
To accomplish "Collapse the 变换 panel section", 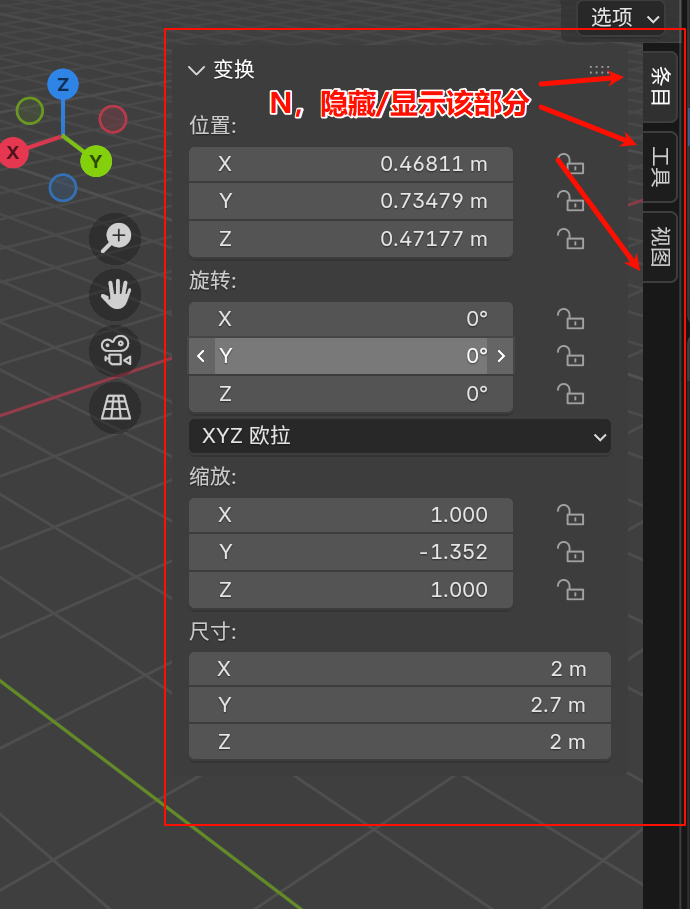I will 196,70.
